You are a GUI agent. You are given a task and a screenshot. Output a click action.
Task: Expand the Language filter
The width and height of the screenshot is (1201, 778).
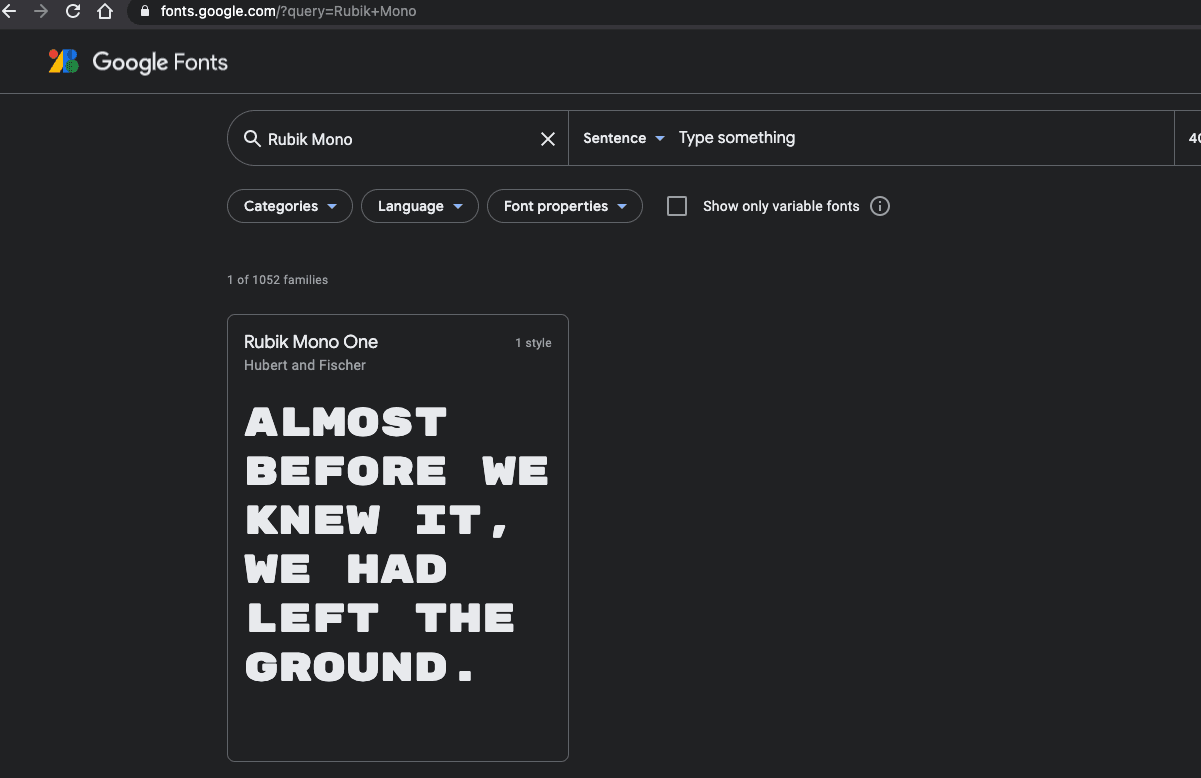click(420, 206)
